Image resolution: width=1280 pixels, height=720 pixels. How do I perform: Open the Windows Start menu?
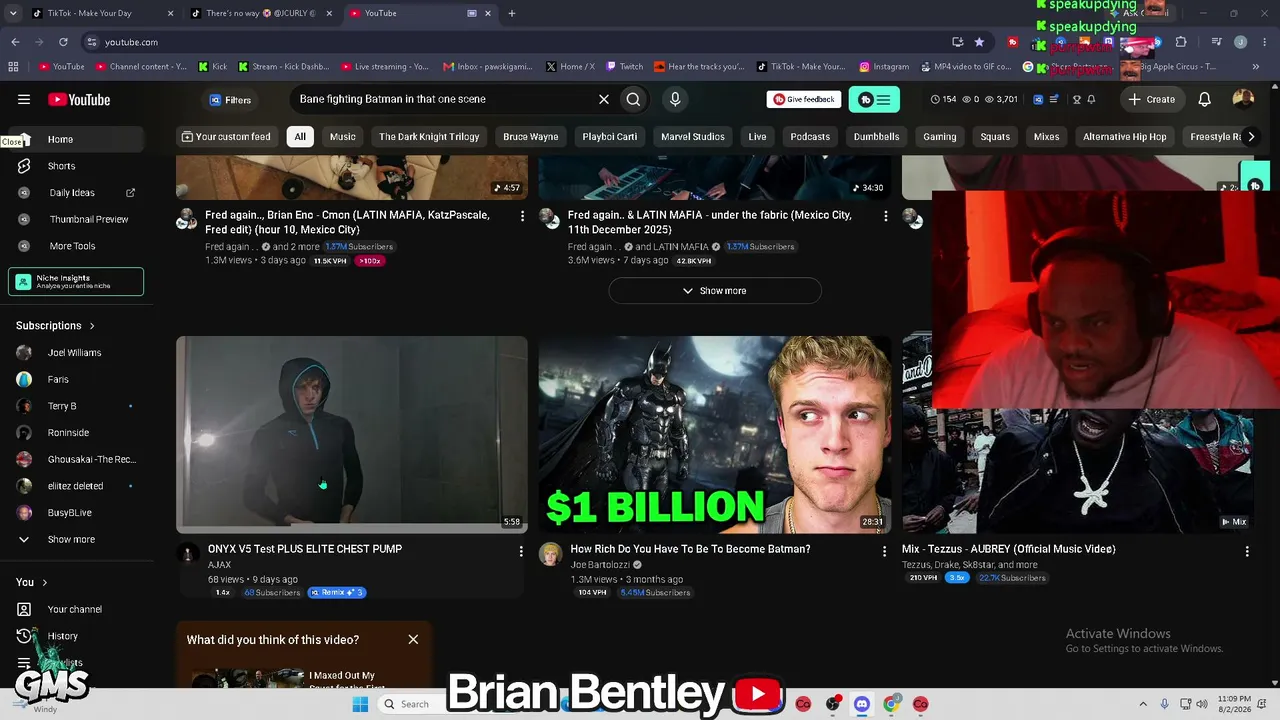(360, 704)
